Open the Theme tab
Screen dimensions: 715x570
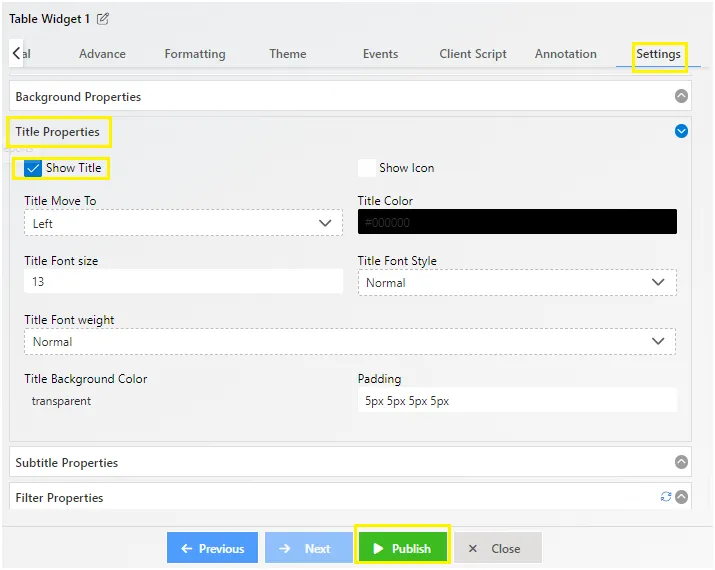[x=287, y=54]
